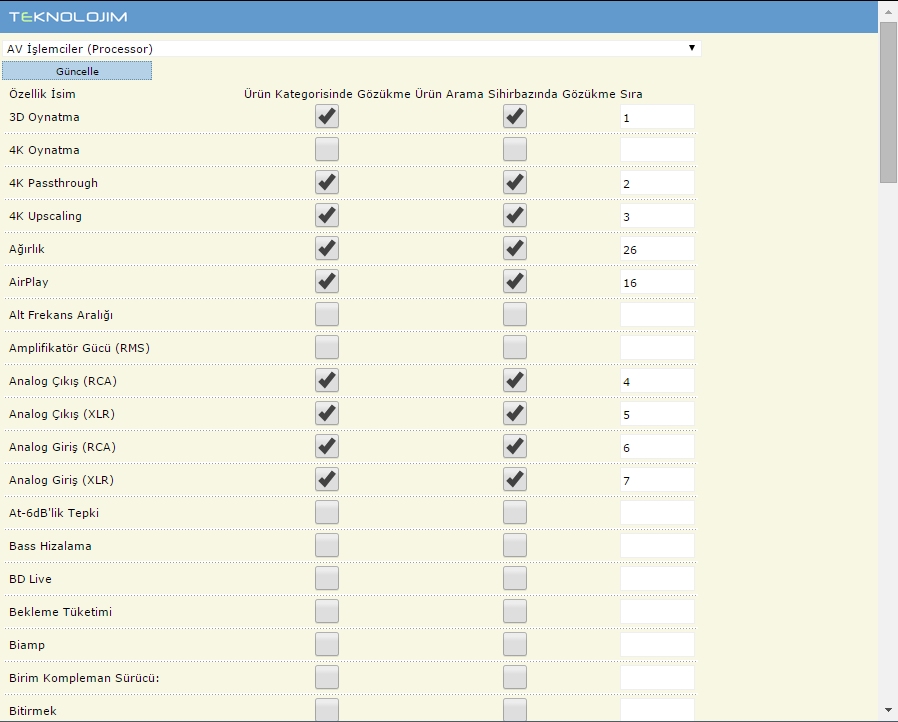Check category checkbox for Bass Hizalama
The height and width of the screenshot is (722, 898).
point(326,545)
